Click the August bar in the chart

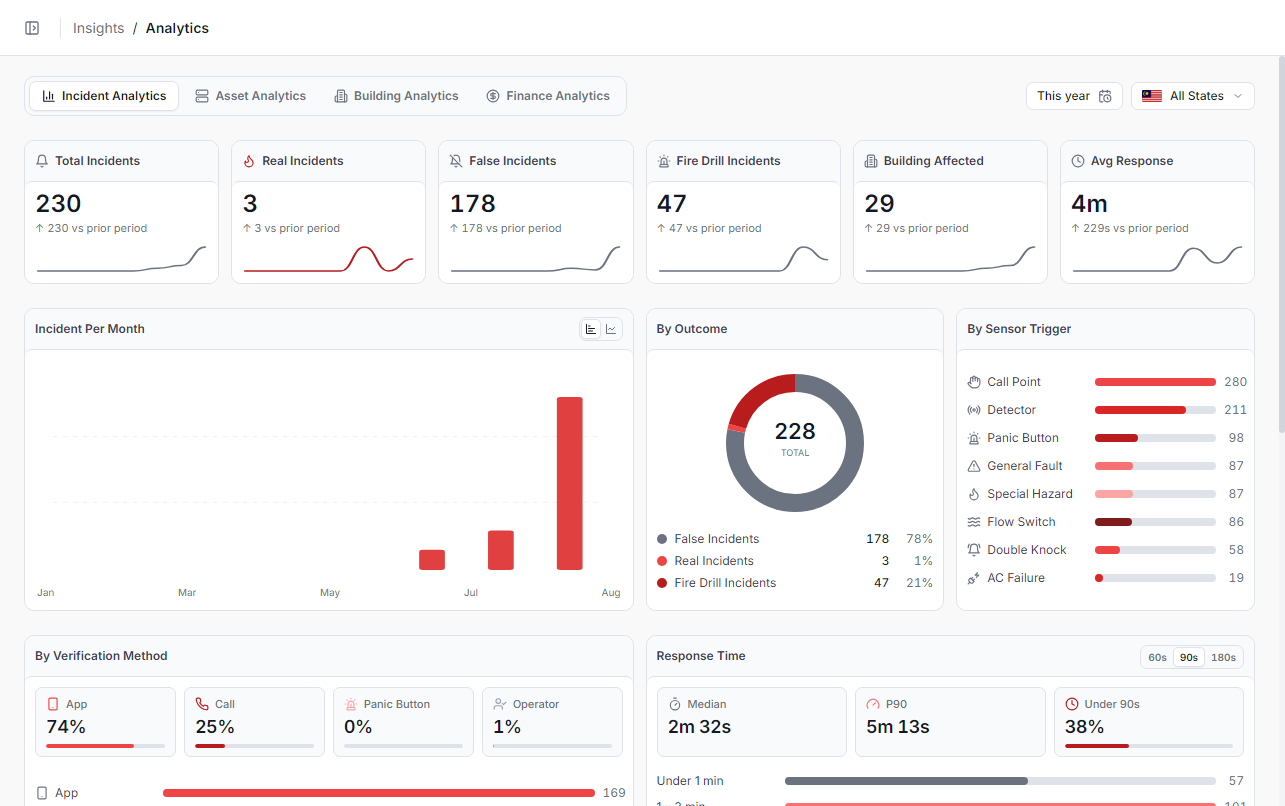tap(570, 484)
